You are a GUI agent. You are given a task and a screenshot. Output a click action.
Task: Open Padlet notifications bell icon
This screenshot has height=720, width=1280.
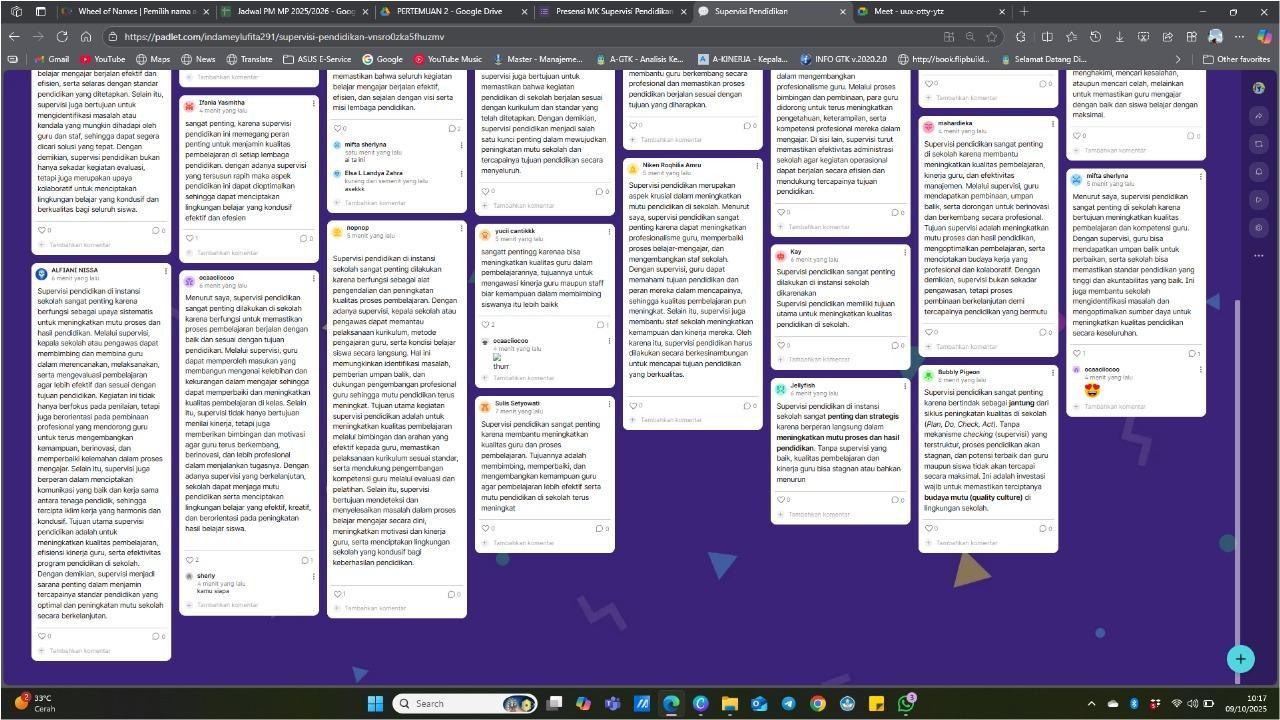click(x=1259, y=172)
